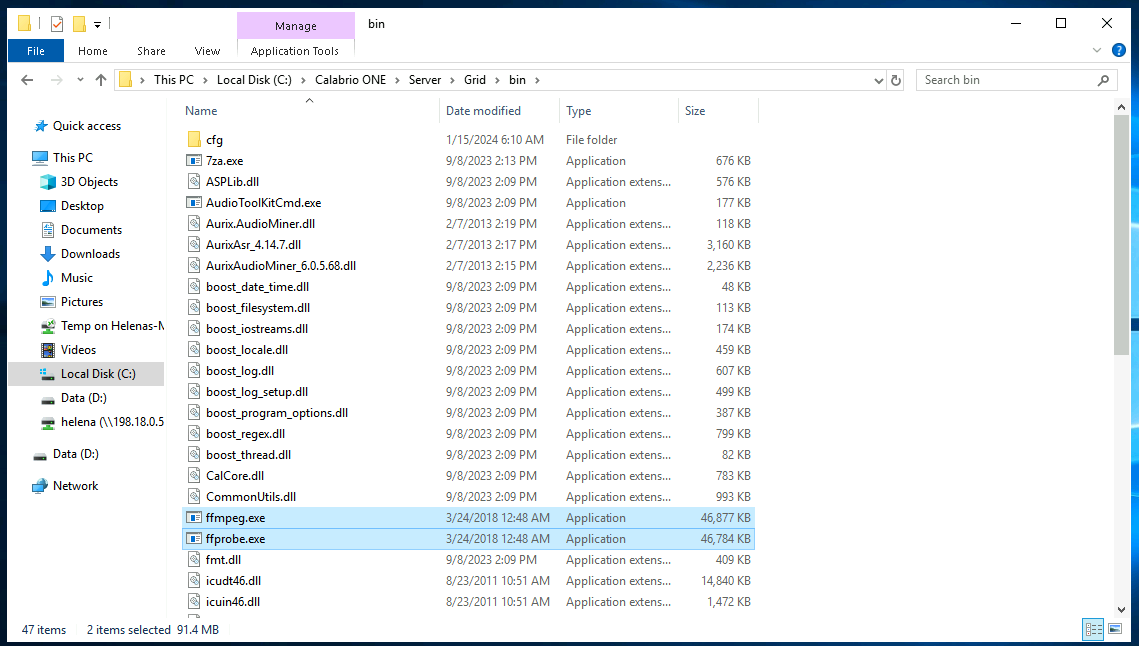Open the File menu
This screenshot has width=1139, height=646.
(36, 51)
